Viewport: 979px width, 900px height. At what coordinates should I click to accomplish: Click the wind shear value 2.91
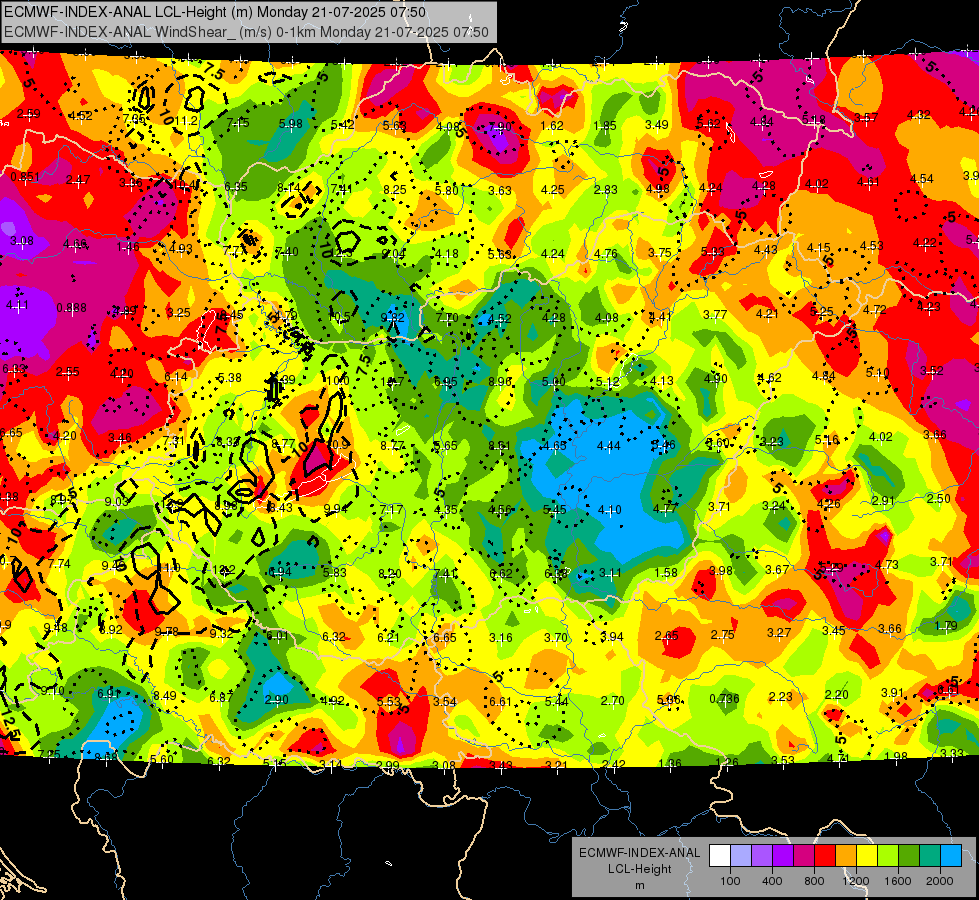[883, 501]
